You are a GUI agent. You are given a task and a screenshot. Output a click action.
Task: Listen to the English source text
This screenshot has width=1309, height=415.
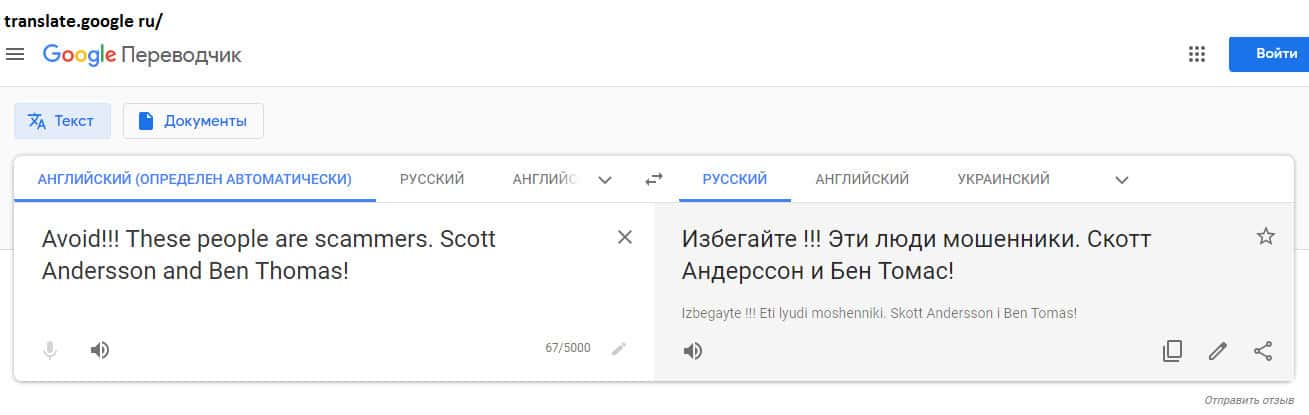(99, 350)
